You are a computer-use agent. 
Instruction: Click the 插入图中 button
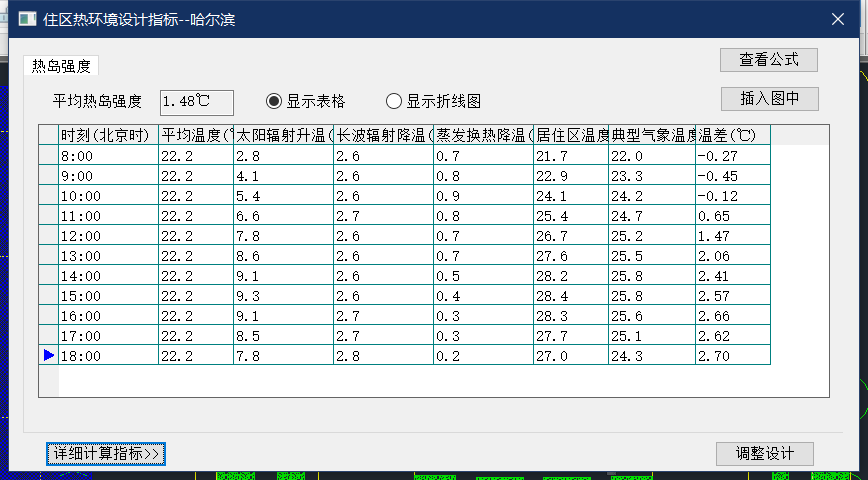[x=768, y=98]
